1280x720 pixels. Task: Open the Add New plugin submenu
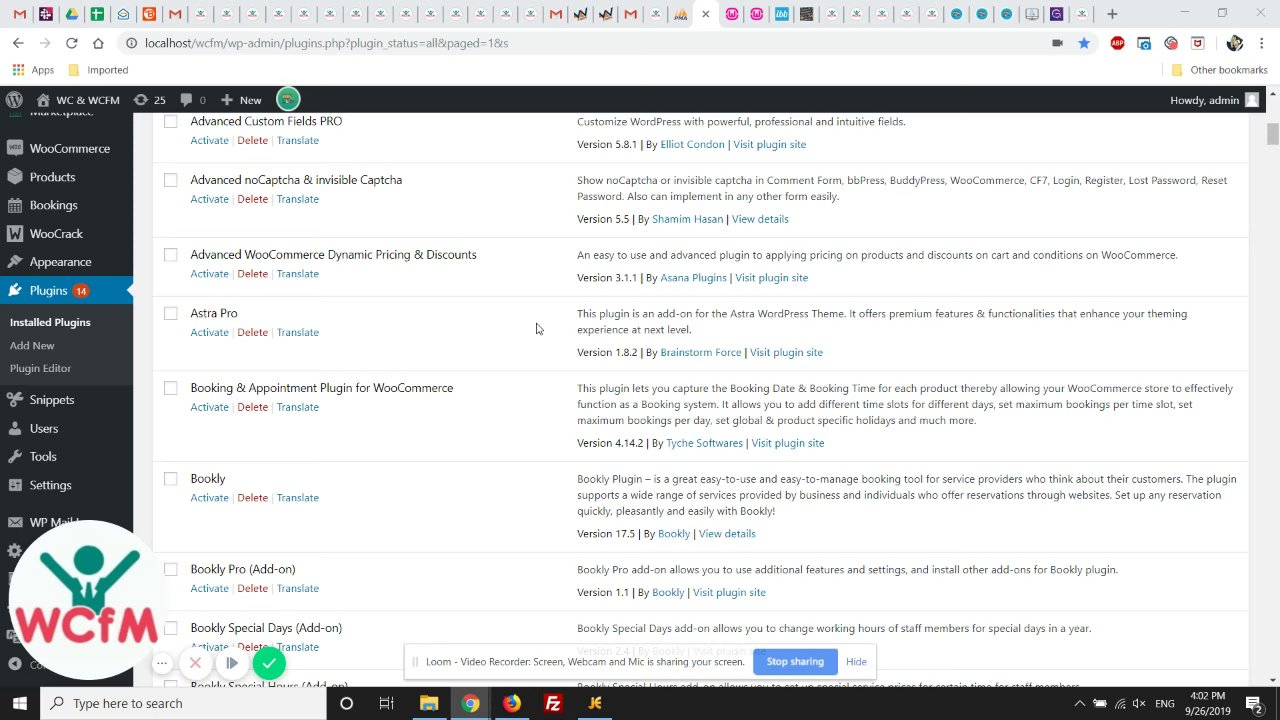pos(32,345)
